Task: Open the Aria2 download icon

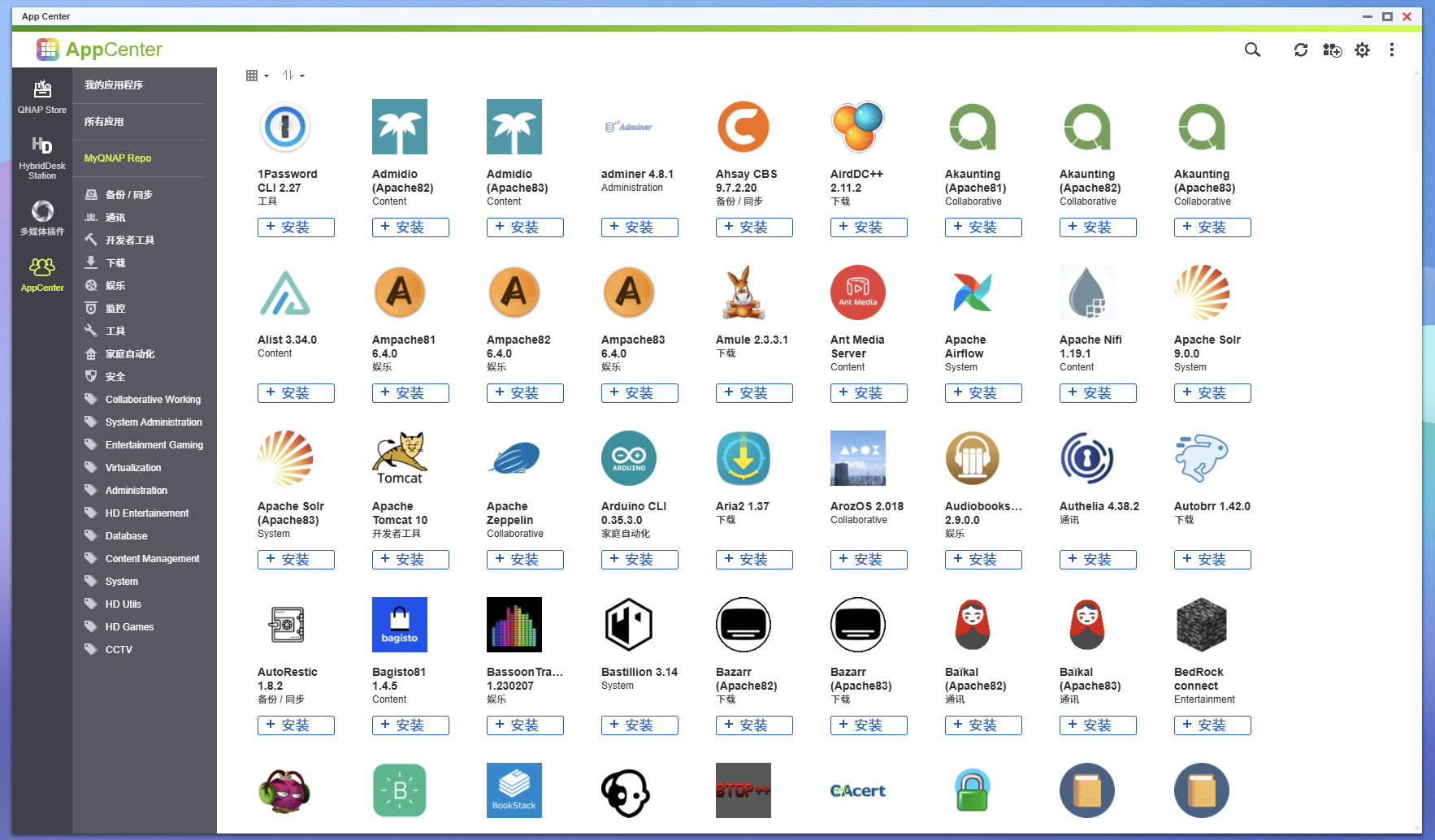Action: point(744,459)
